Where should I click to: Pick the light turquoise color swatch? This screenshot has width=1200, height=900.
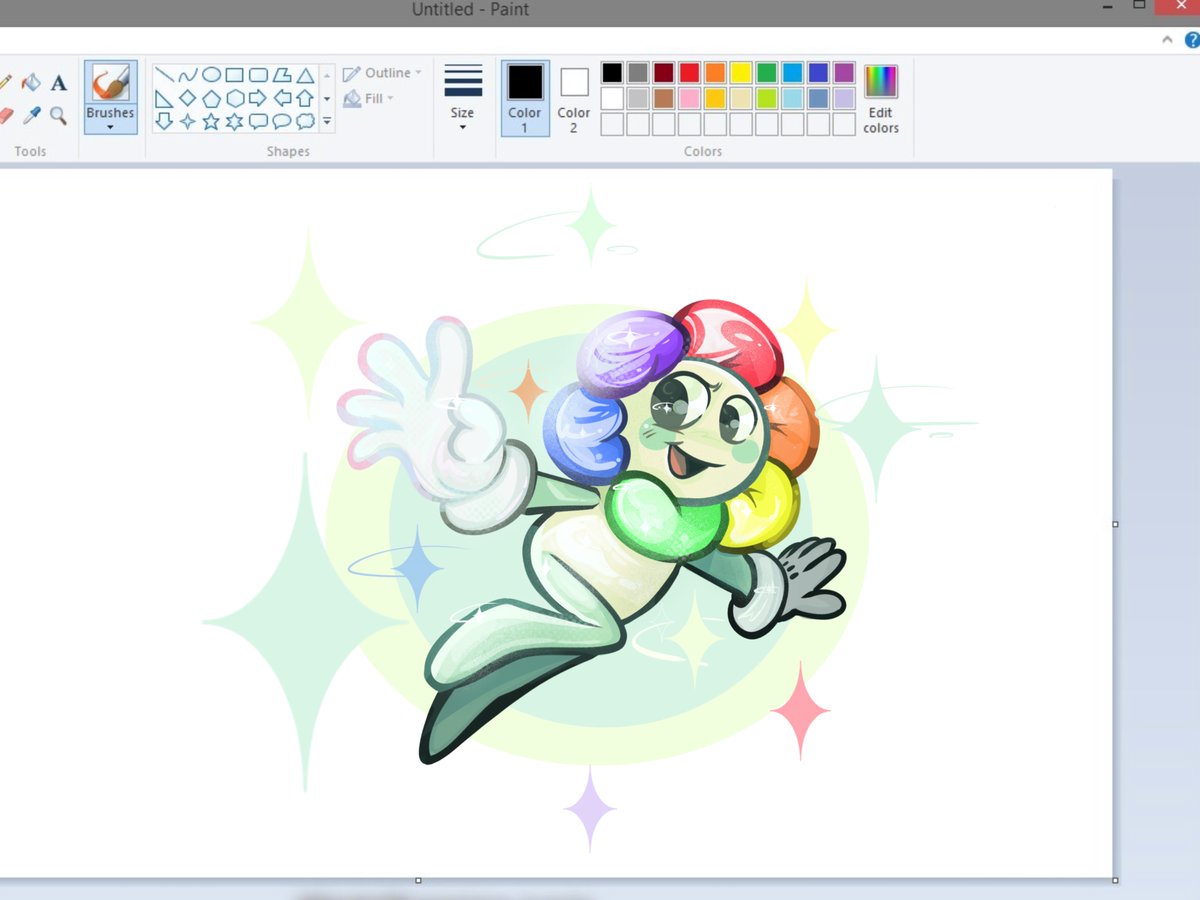tap(793, 98)
